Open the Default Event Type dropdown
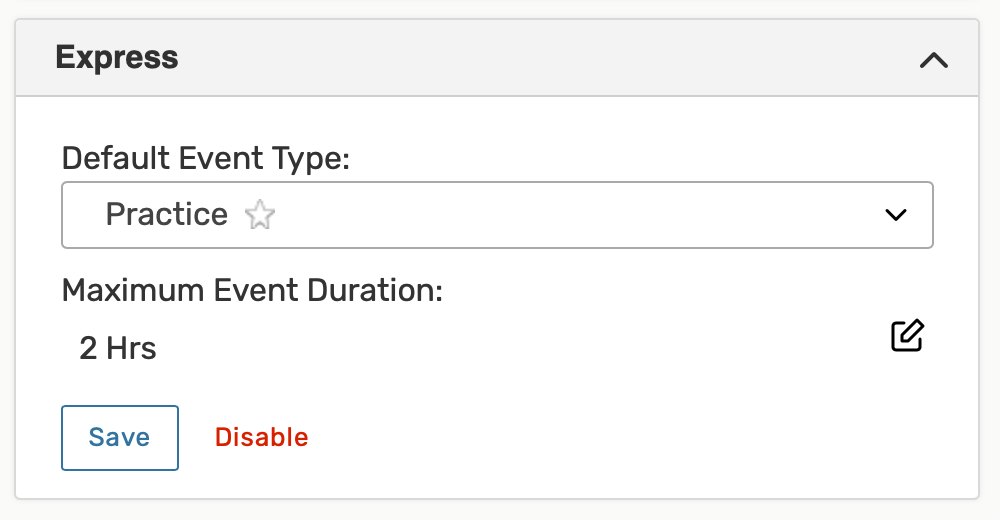This screenshot has width=1000, height=520. 497,215
